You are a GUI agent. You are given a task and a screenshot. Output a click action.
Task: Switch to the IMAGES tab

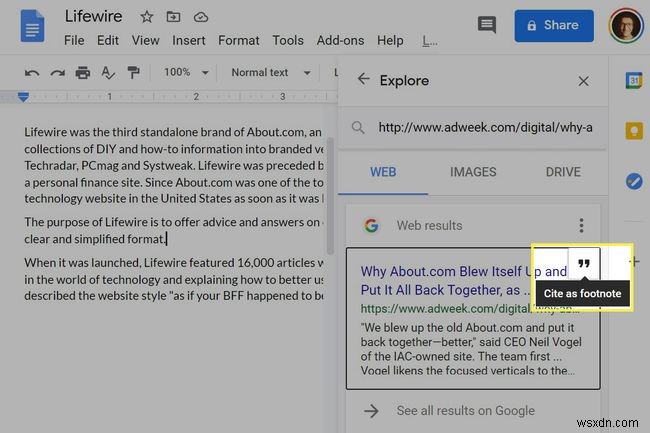tap(473, 172)
